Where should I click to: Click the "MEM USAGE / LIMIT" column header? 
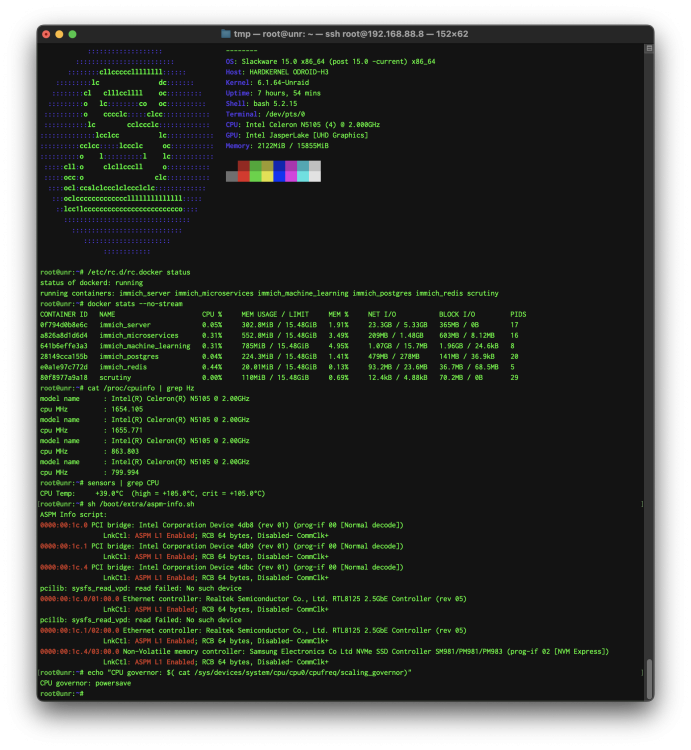(275, 314)
